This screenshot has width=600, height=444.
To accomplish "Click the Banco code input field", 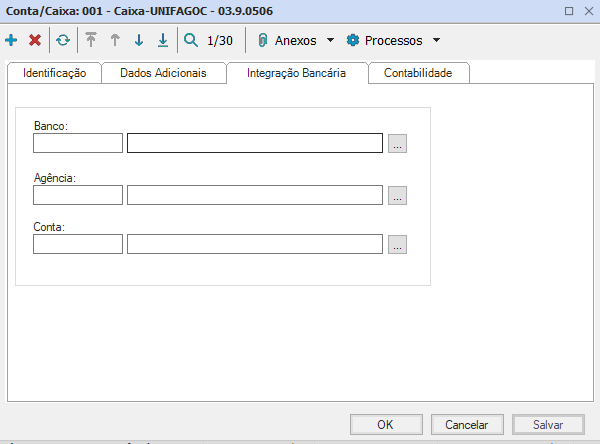I will (78, 143).
